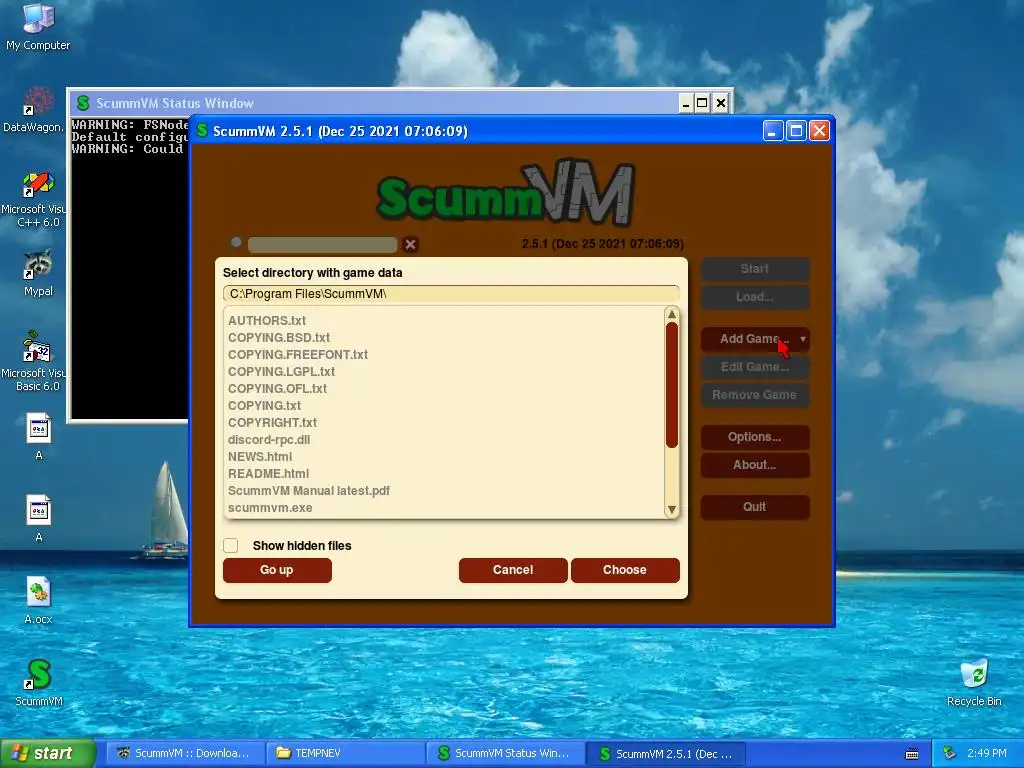Select the A.ocx file icon

pos(38,601)
